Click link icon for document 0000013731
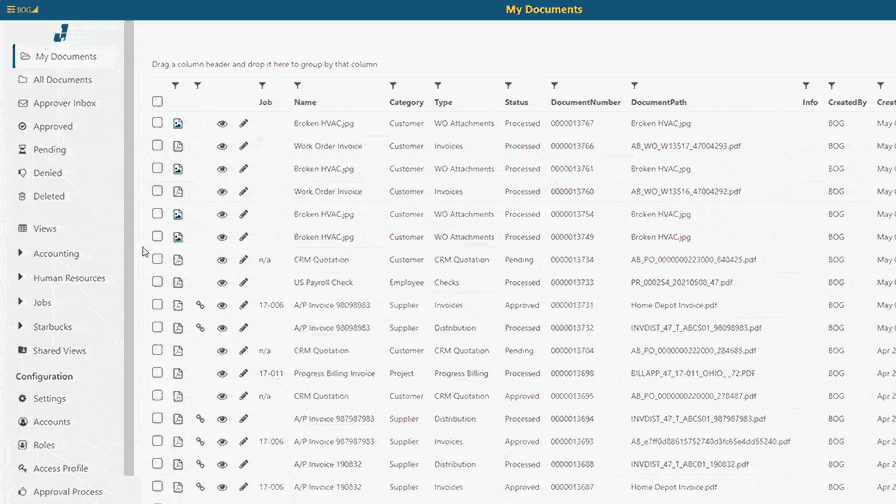The image size is (896, 504). click(x=200, y=305)
